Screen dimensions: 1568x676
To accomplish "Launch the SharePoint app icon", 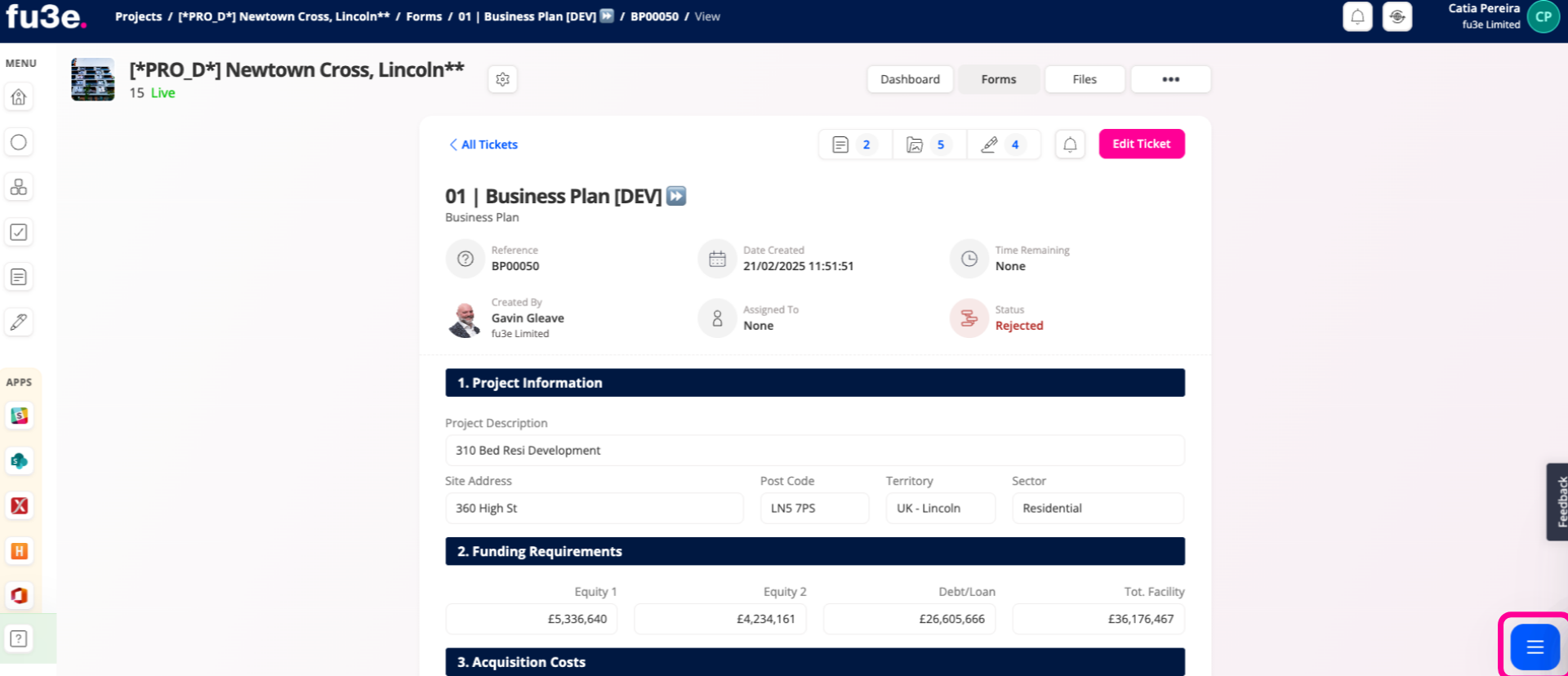I will point(19,461).
